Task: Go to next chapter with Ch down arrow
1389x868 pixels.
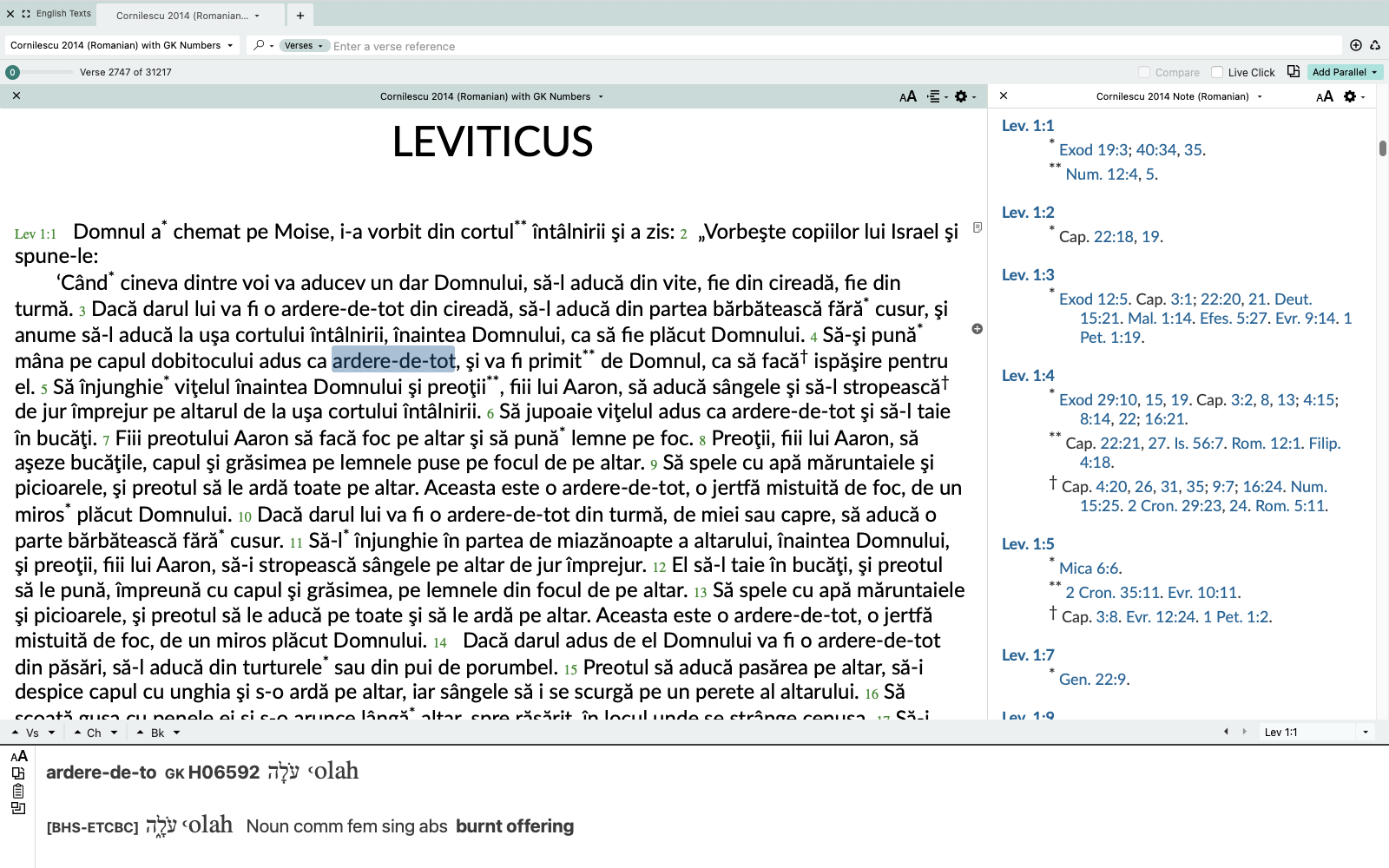Action: point(114,733)
